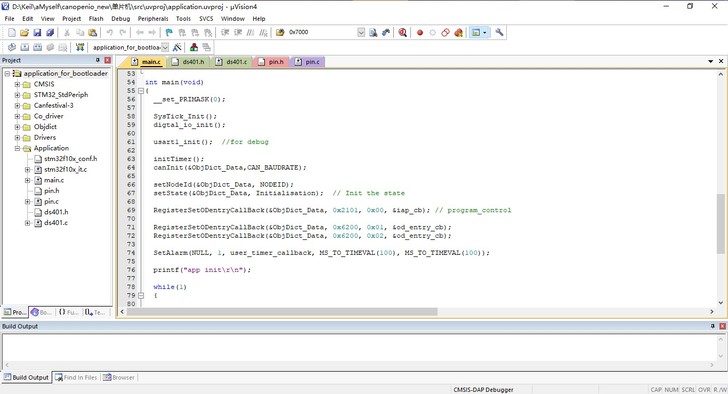Open the Window layout dropdown arrow
Image resolution: width=728 pixels, height=394 pixels.
click(x=485, y=32)
